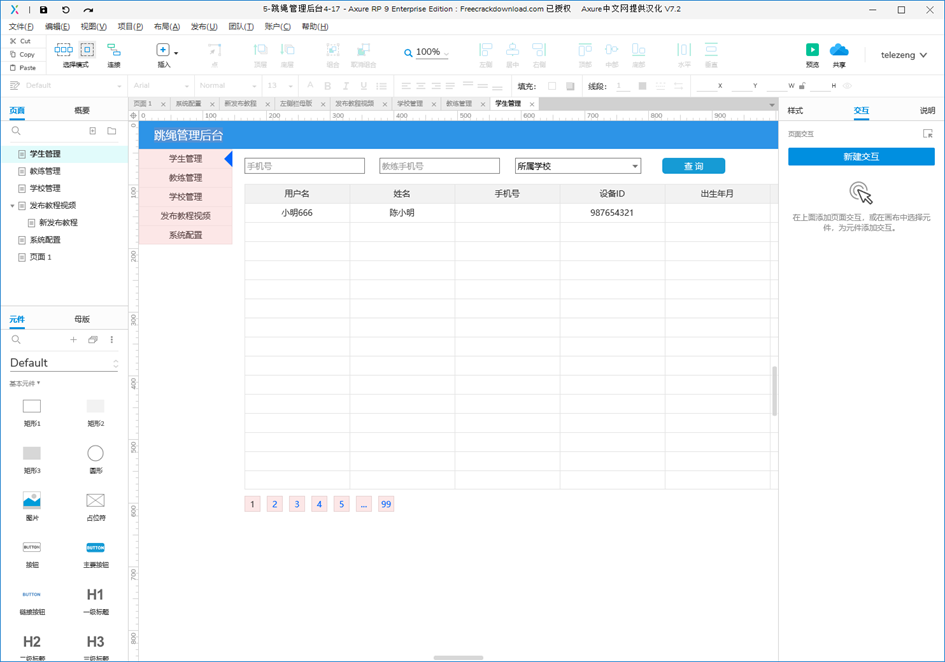
Task: Align horizontal center with 居中 icon
Action: 512,49
